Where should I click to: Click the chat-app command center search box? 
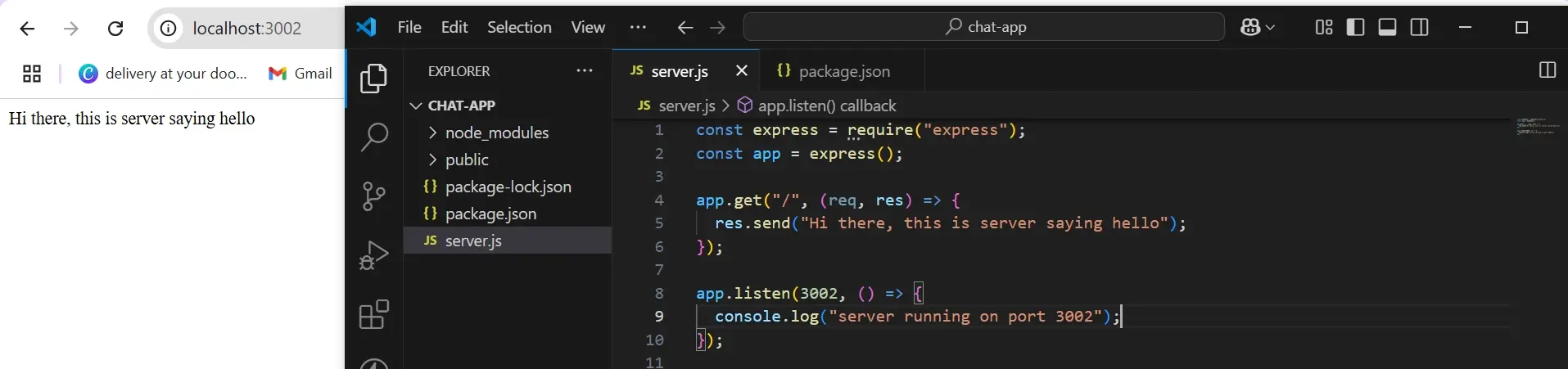[983, 27]
